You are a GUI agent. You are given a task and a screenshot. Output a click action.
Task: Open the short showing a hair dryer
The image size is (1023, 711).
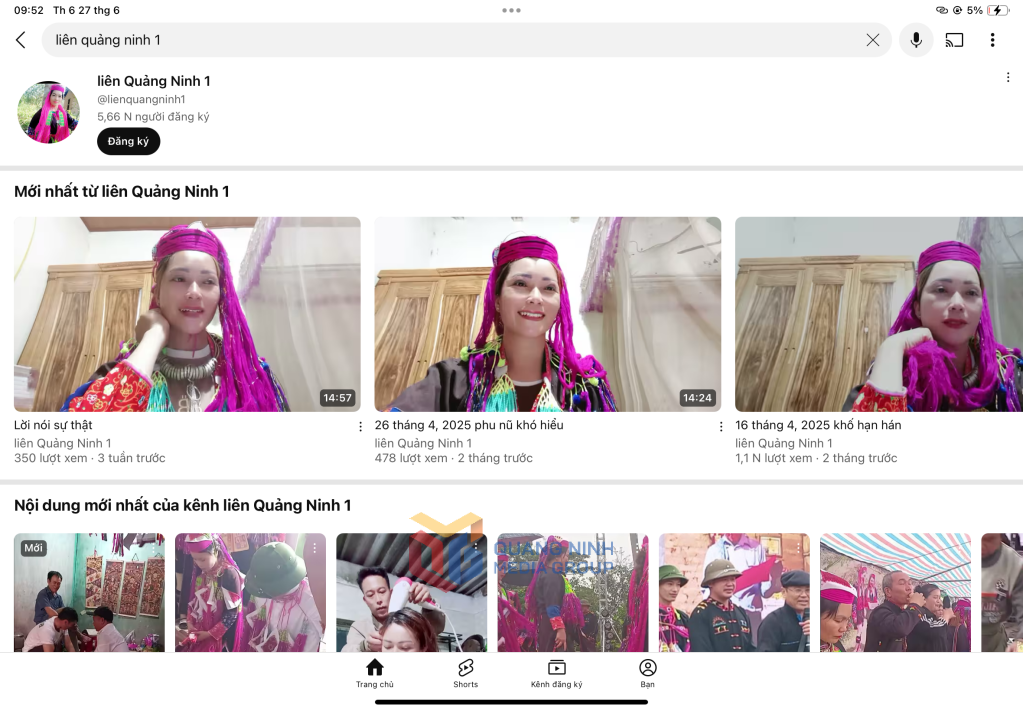pos(412,592)
